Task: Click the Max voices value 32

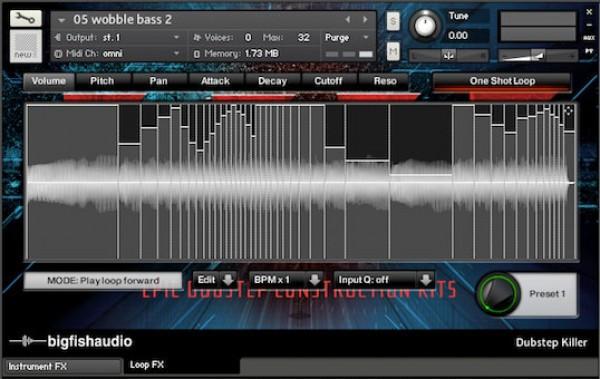Action: coord(303,38)
